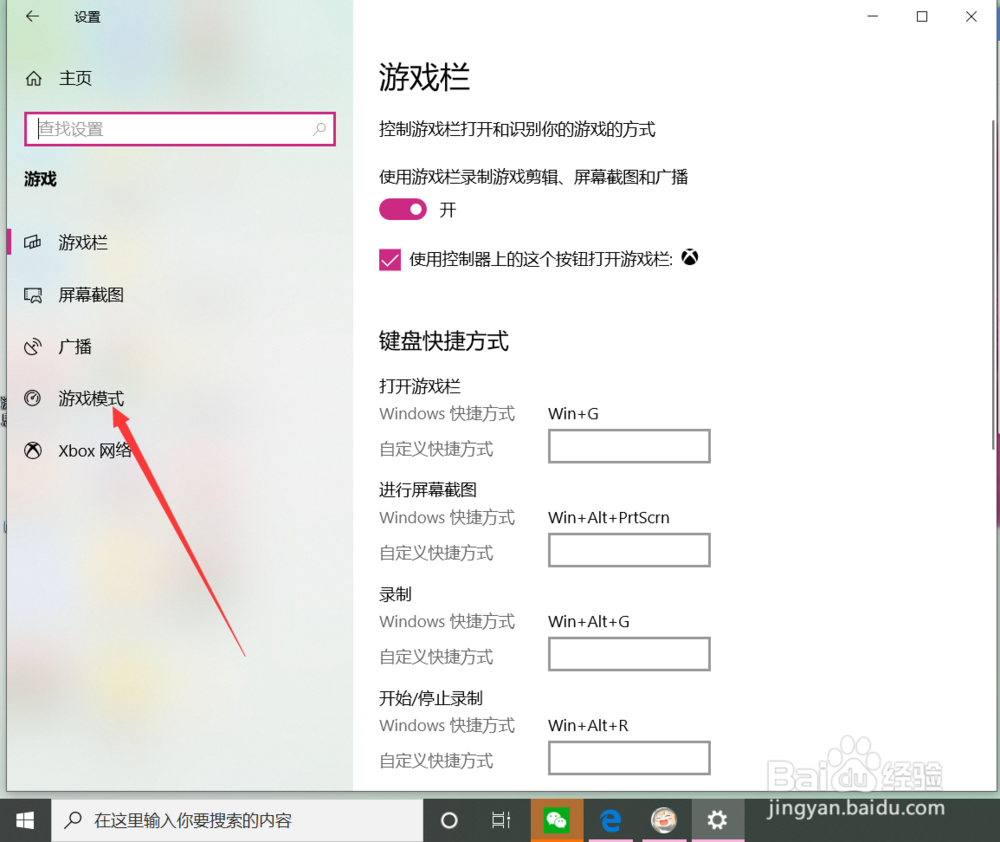This screenshot has height=842, width=1000.
Task: Open the 广播 (Broadcasting) section in sidebar
Action: [78, 346]
